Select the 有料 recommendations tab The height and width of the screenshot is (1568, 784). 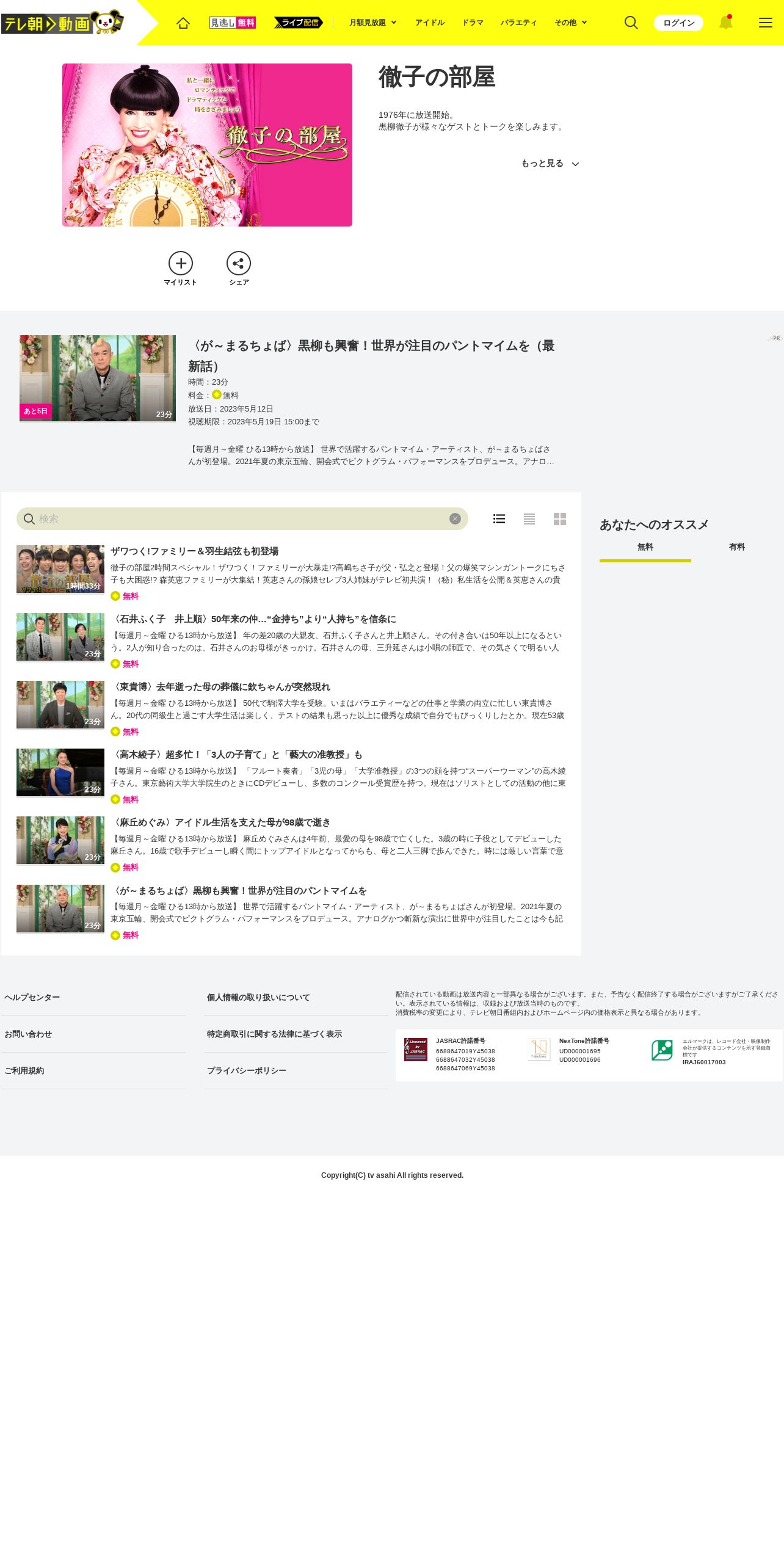(737, 548)
